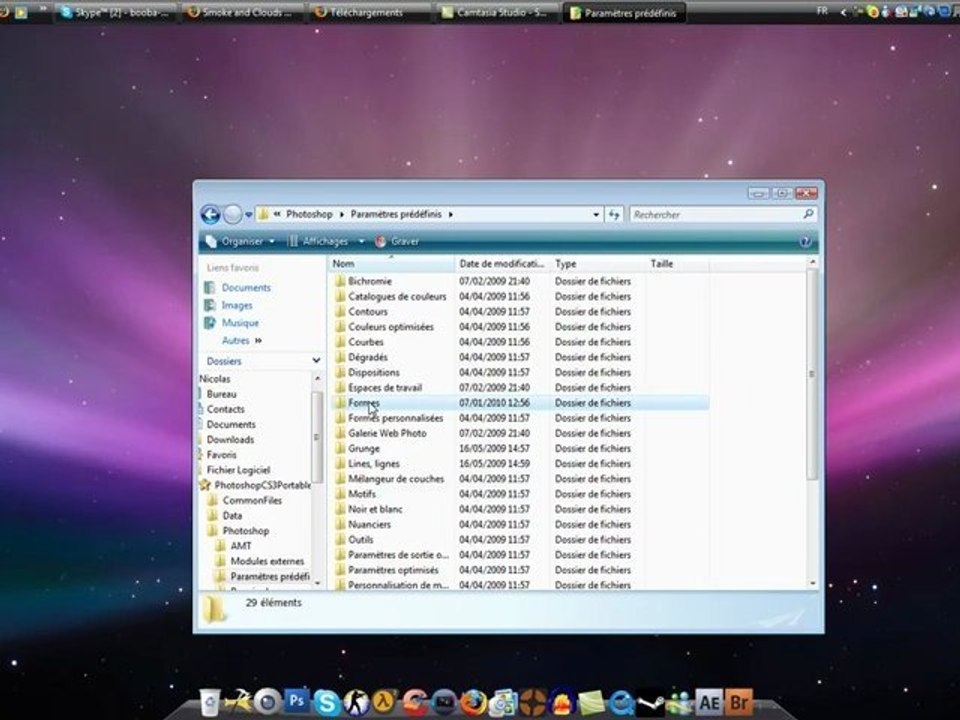The height and width of the screenshot is (720, 960).
Task: Sort by Taille column header
Action: pos(678,264)
